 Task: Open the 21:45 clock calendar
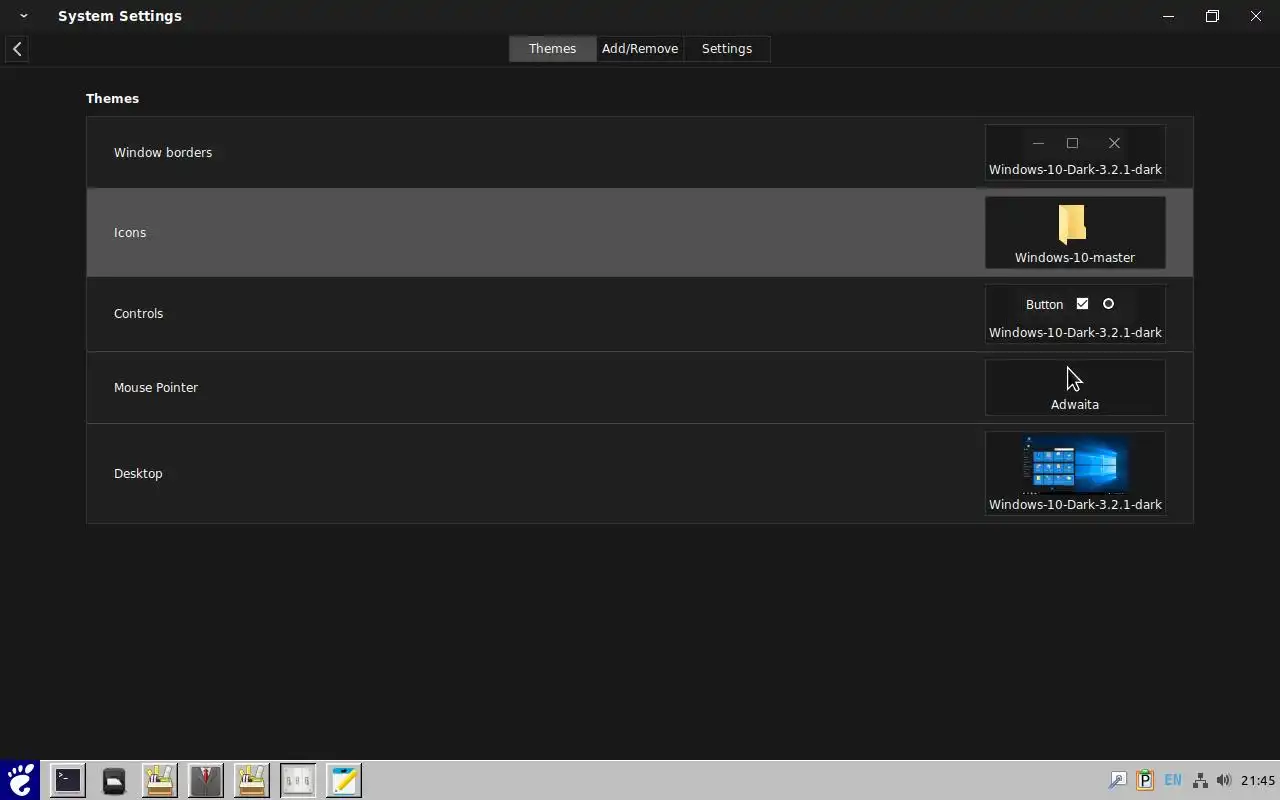1258,780
